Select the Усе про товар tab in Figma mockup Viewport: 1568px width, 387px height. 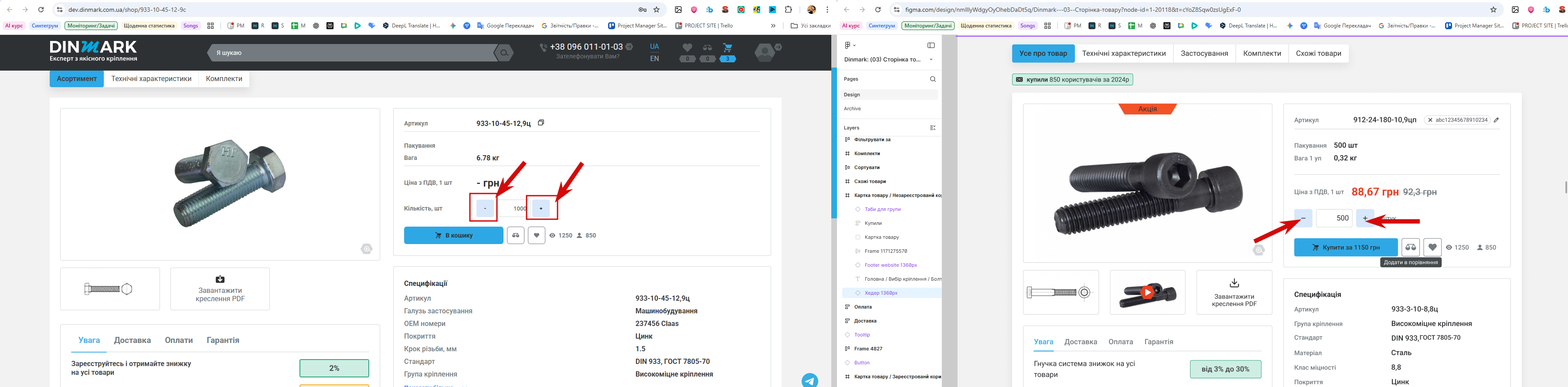pyautogui.click(x=1043, y=54)
